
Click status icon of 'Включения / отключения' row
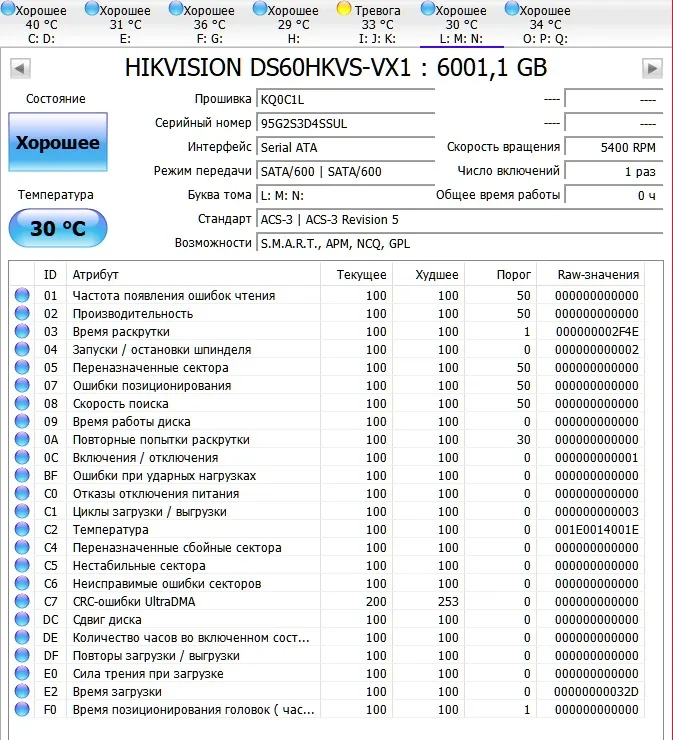tap(22, 457)
